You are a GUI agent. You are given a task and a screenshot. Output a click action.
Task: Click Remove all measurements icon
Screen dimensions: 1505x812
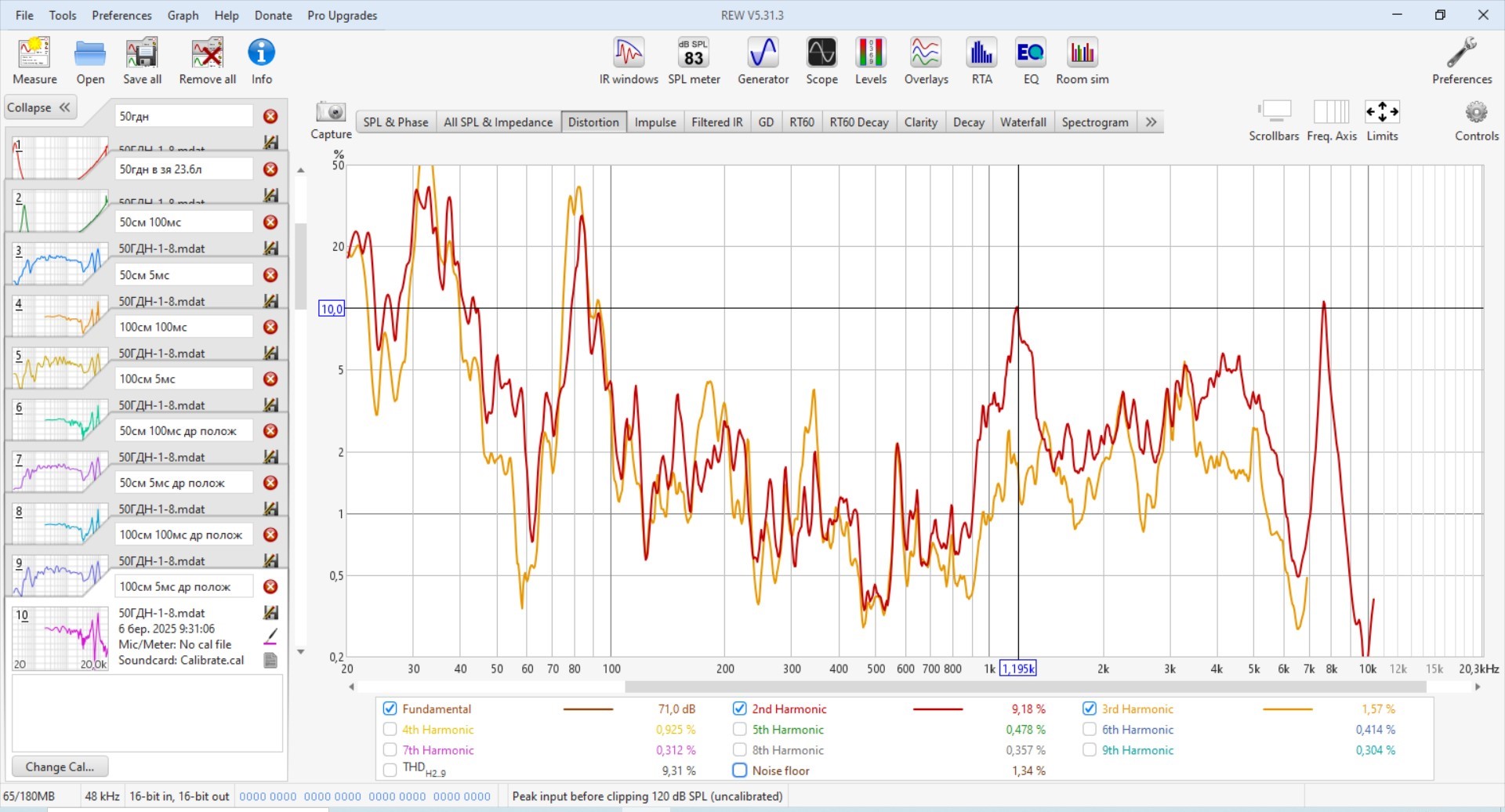207,60
